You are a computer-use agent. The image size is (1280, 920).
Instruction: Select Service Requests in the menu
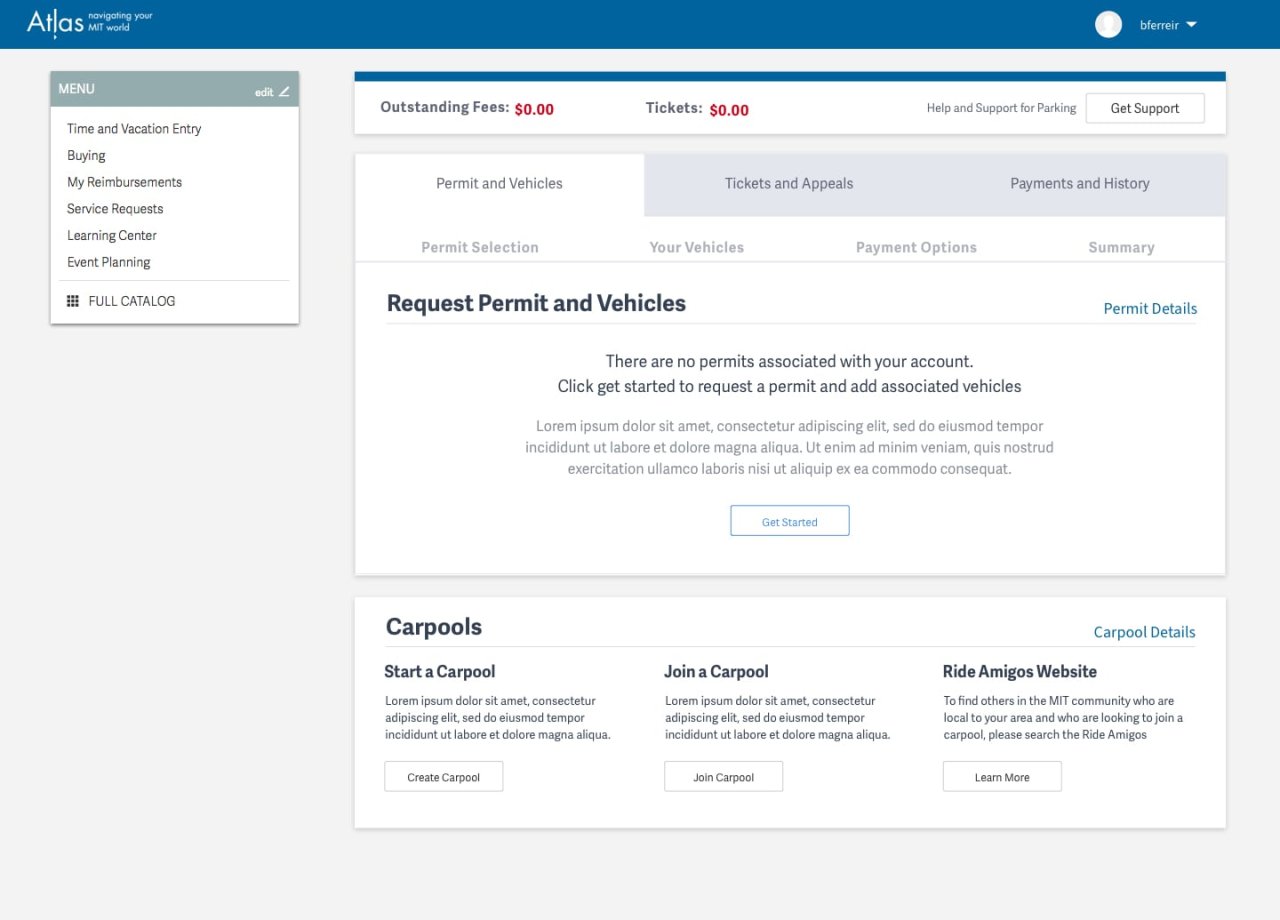pos(115,209)
